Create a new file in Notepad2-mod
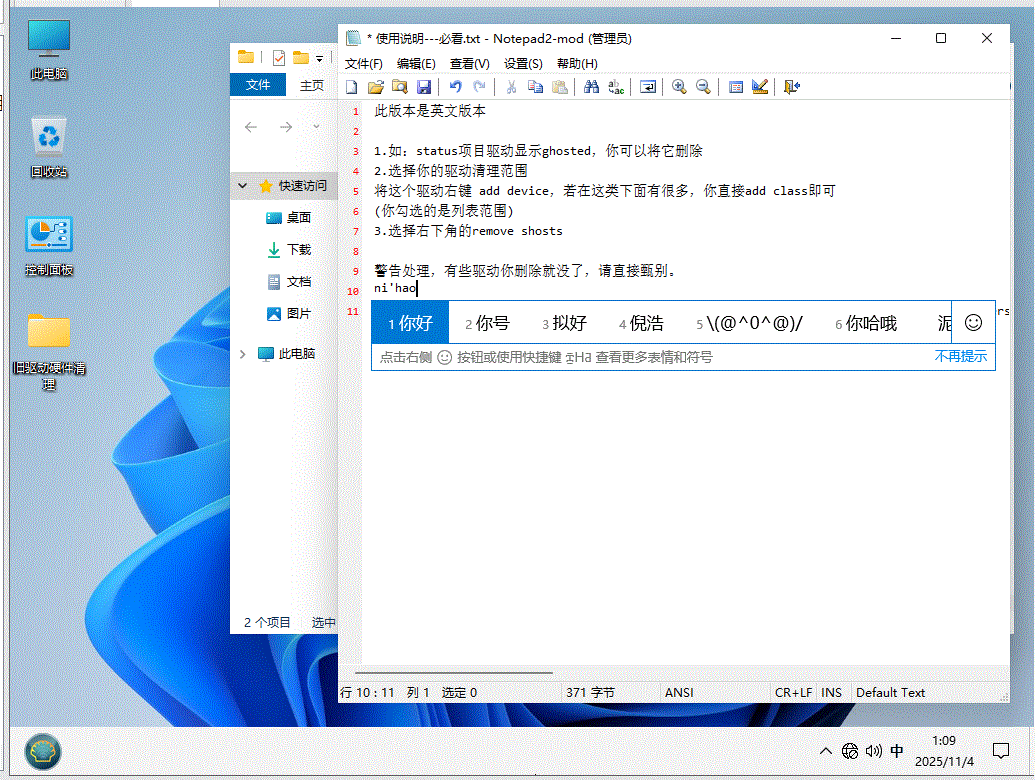The width and height of the screenshot is (1035, 780). pyautogui.click(x=351, y=87)
